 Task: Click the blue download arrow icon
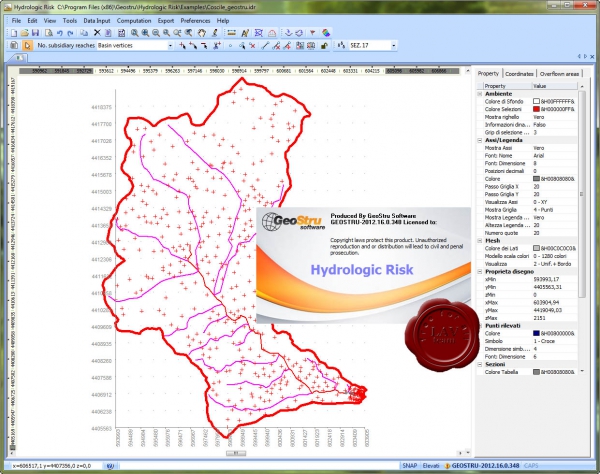coord(289,33)
